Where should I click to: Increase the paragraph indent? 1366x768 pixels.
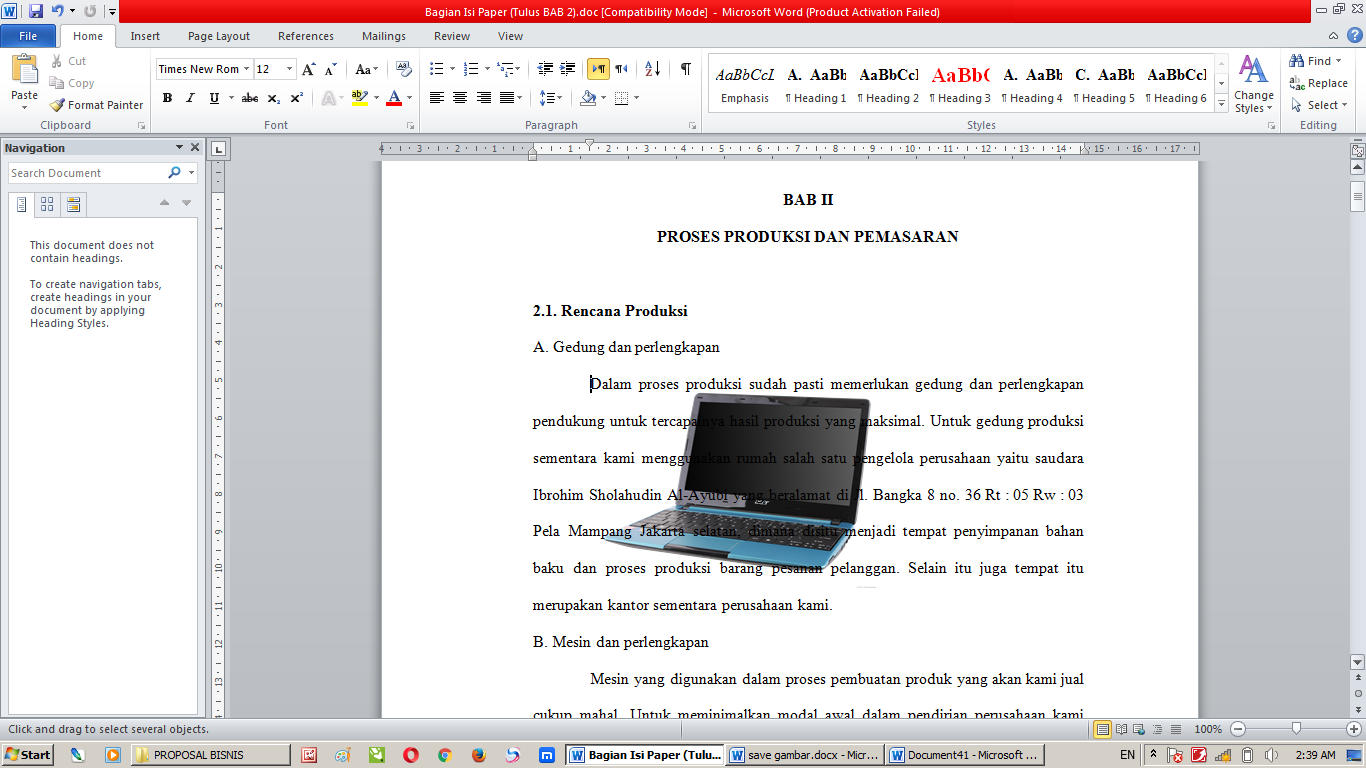[x=568, y=69]
